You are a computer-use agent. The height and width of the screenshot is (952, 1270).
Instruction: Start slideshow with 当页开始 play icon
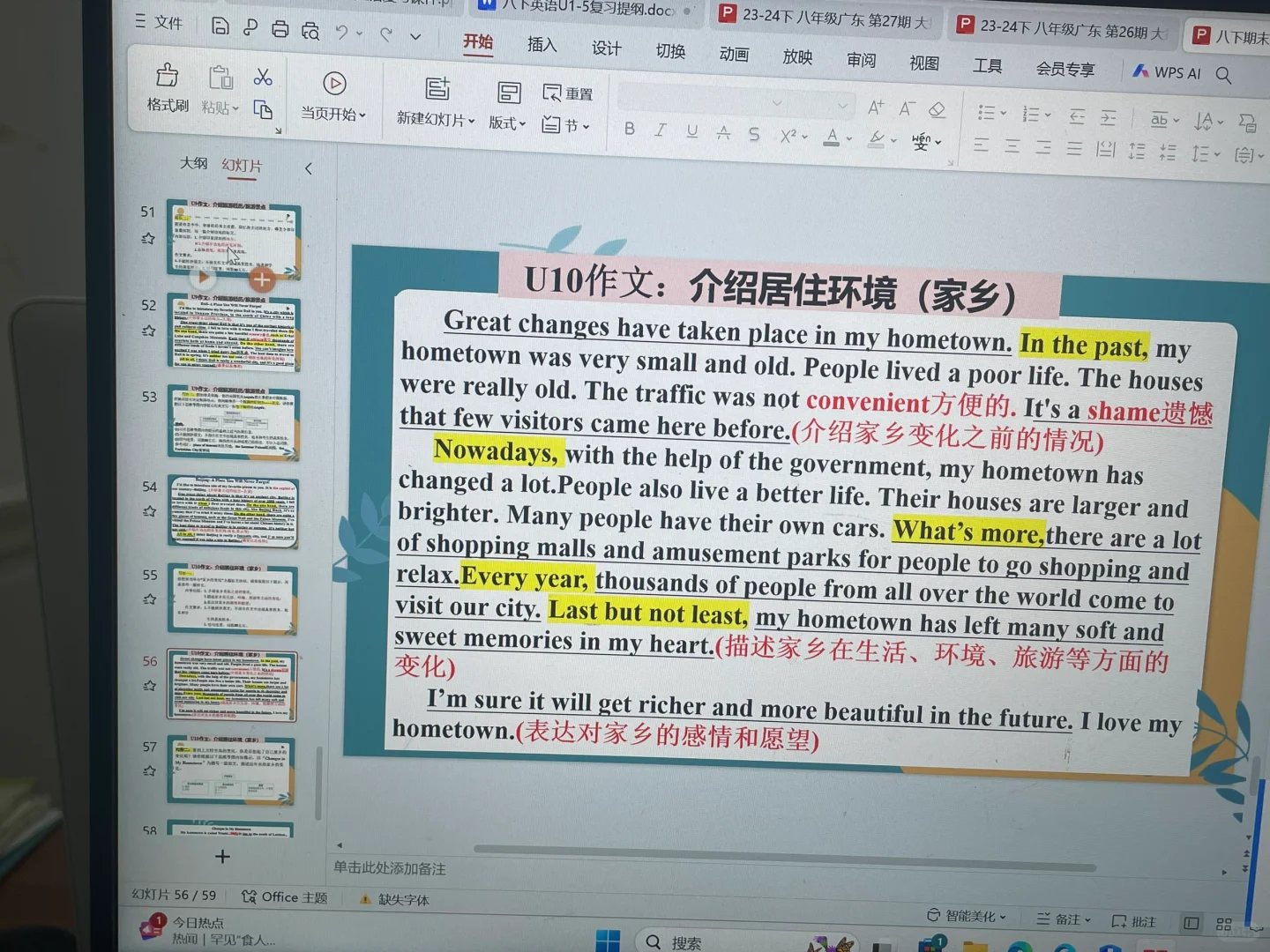[334, 84]
